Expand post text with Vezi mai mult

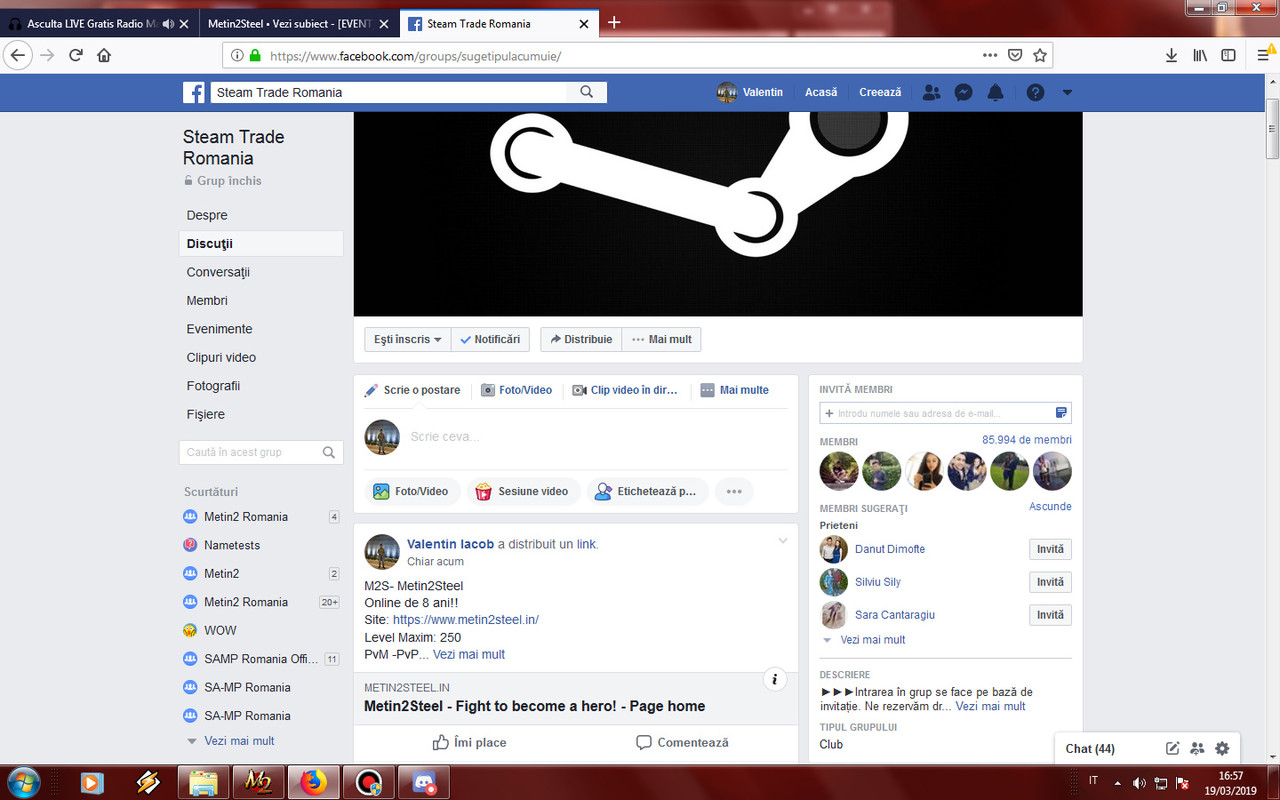469,655
